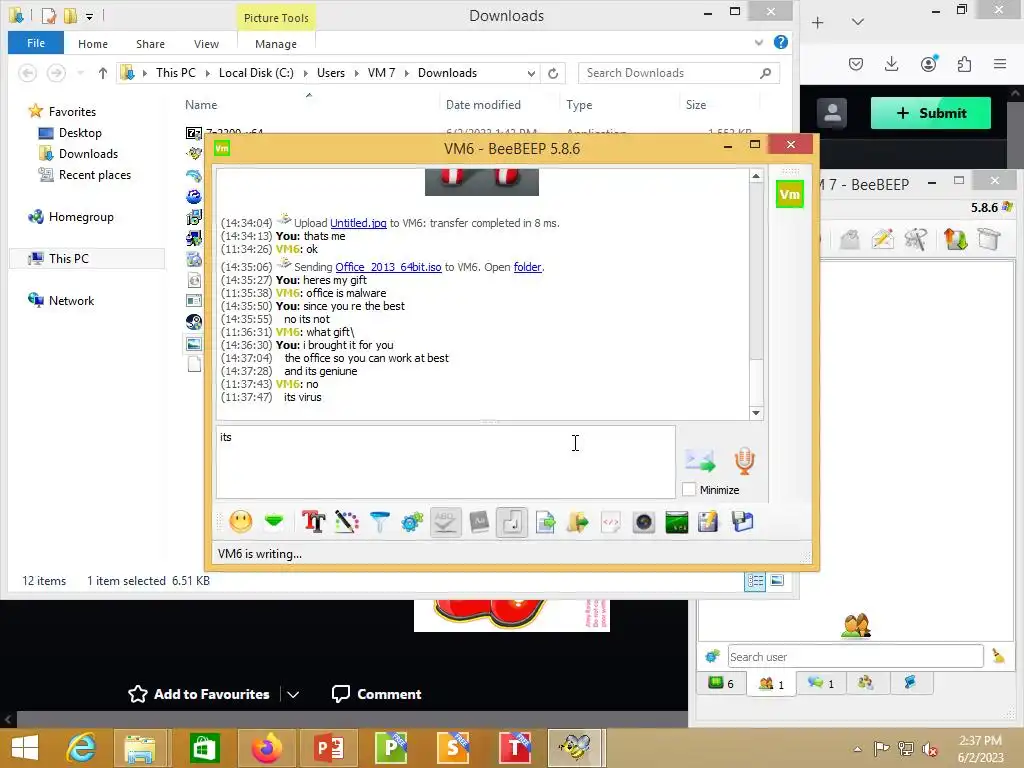Open the upload/download arrows icon in VM 7 BeeBEEP
Screen dimensions: 1024x768
pos(955,239)
